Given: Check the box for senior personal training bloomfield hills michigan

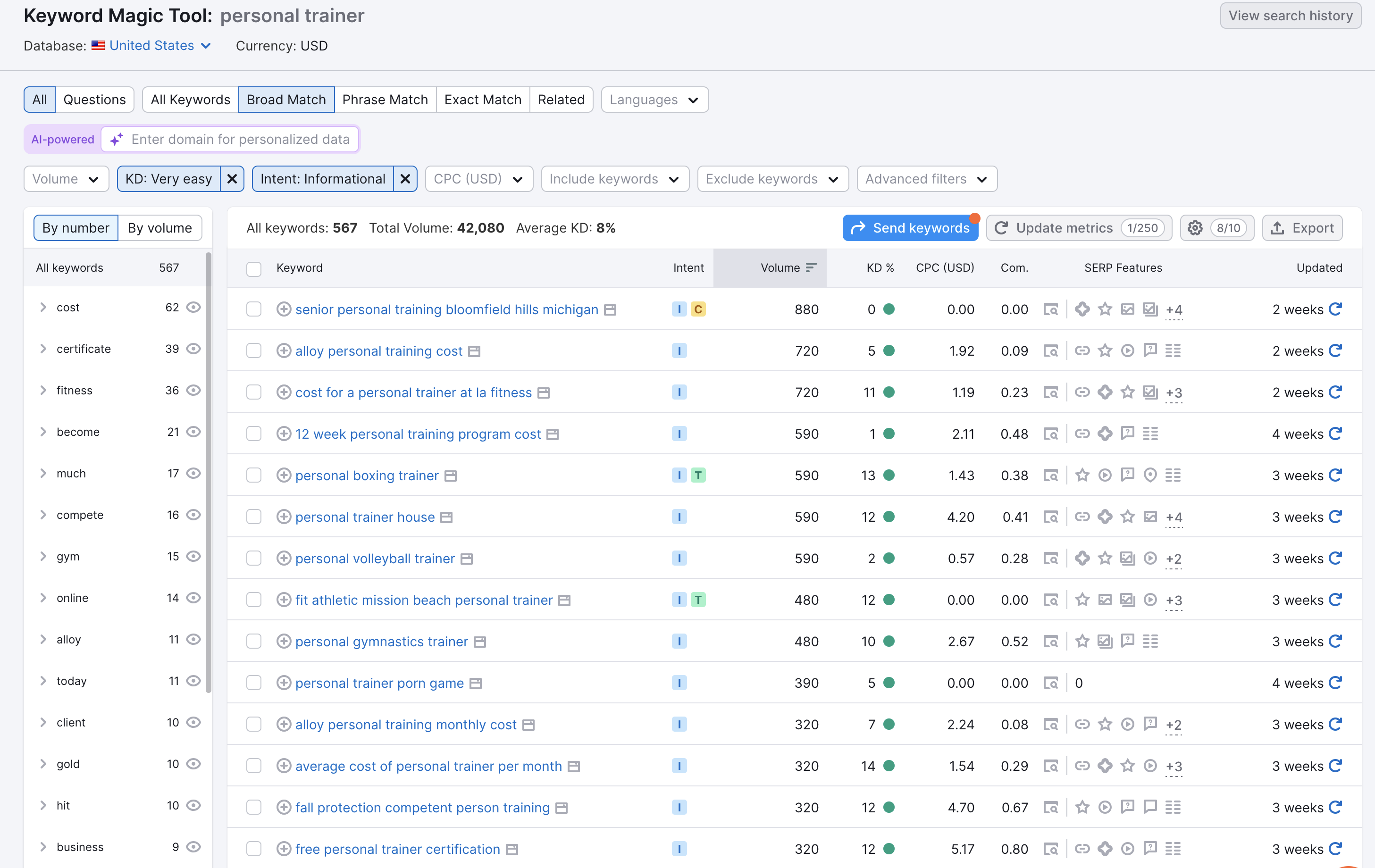Looking at the screenshot, I should click(253, 309).
